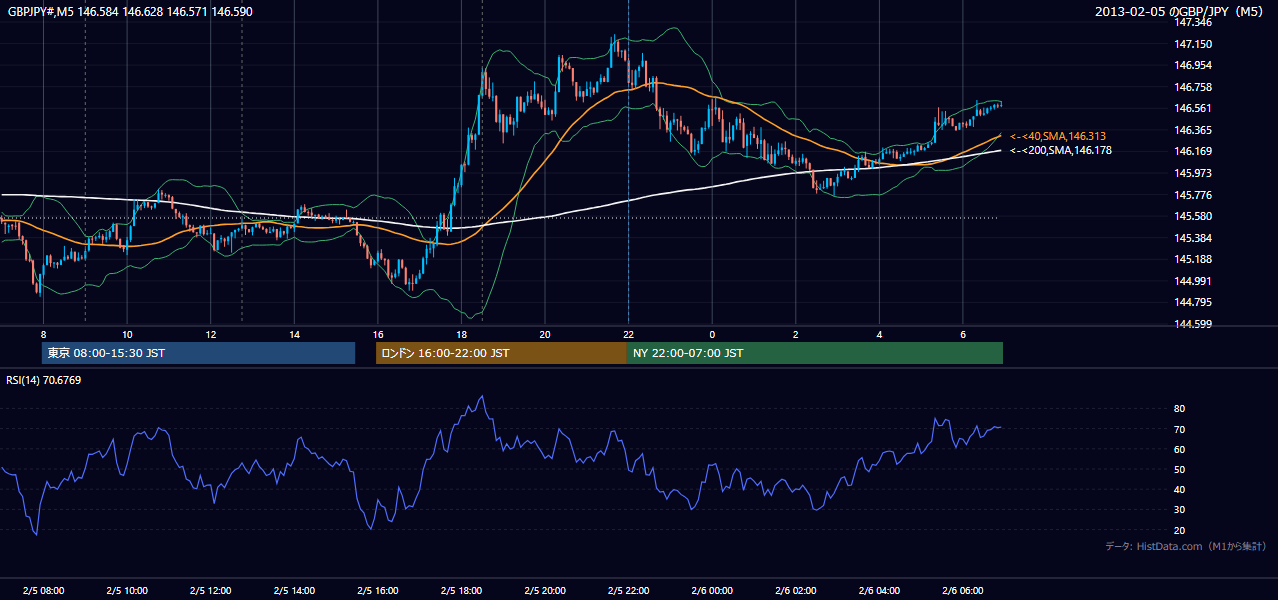Select the 200 SMA label showing 146.178

(x=1061, y=150)
